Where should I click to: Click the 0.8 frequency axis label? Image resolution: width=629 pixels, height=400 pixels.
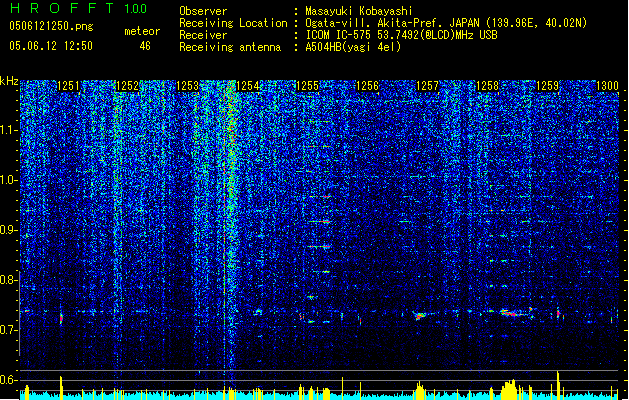[x=9, y=280]
